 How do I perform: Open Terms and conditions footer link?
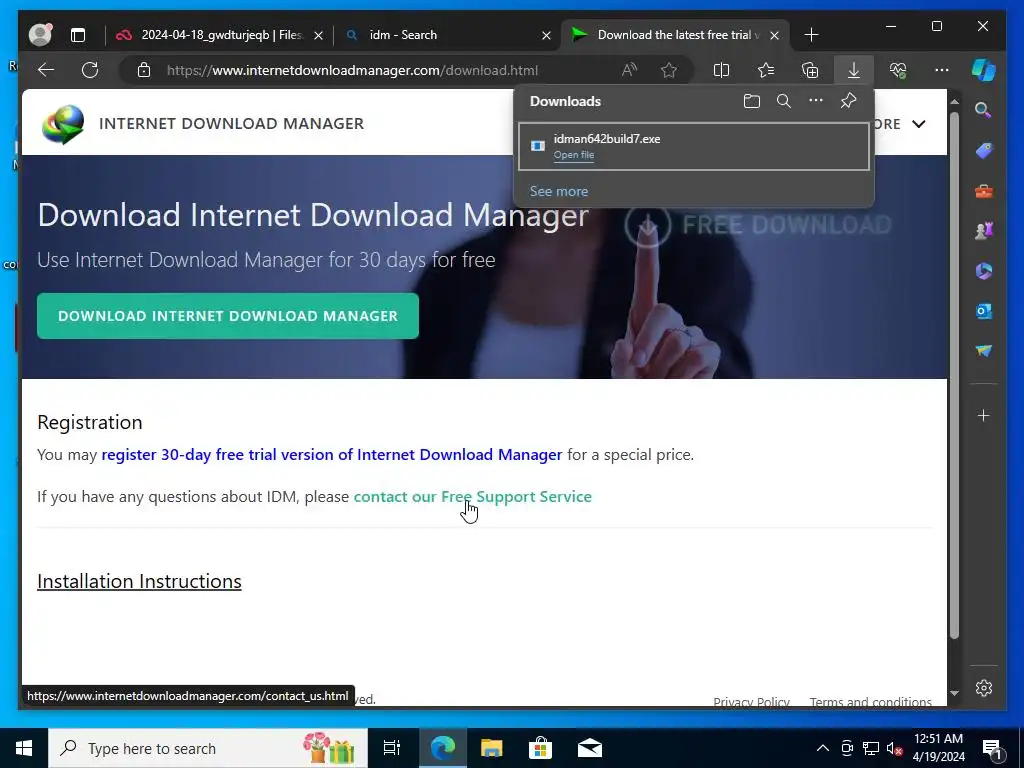[x=871, y=701]
